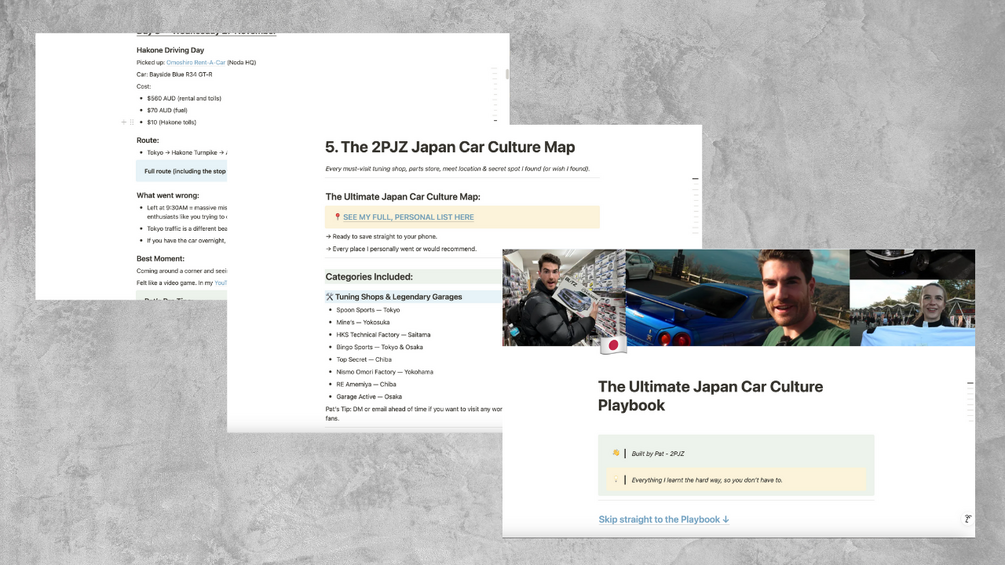This screenshot has height=565, width=1005.
Task: Click Spoon Sports — Tokyo list item
Action: click(368, 310)
